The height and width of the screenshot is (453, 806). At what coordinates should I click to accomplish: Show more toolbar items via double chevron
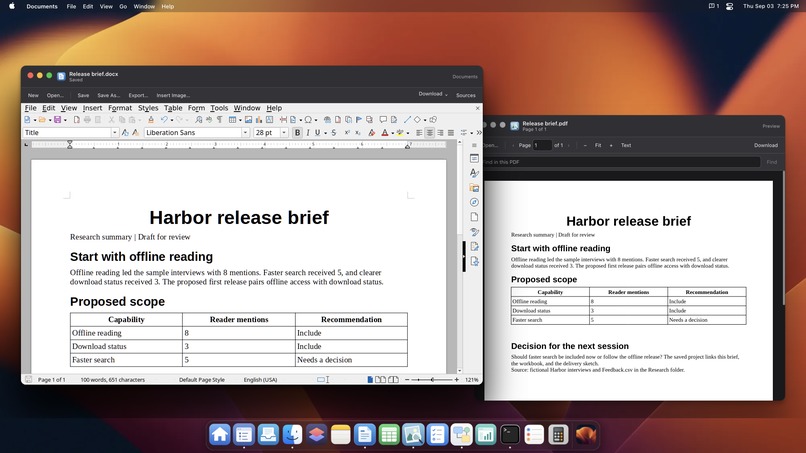point(479,133)
